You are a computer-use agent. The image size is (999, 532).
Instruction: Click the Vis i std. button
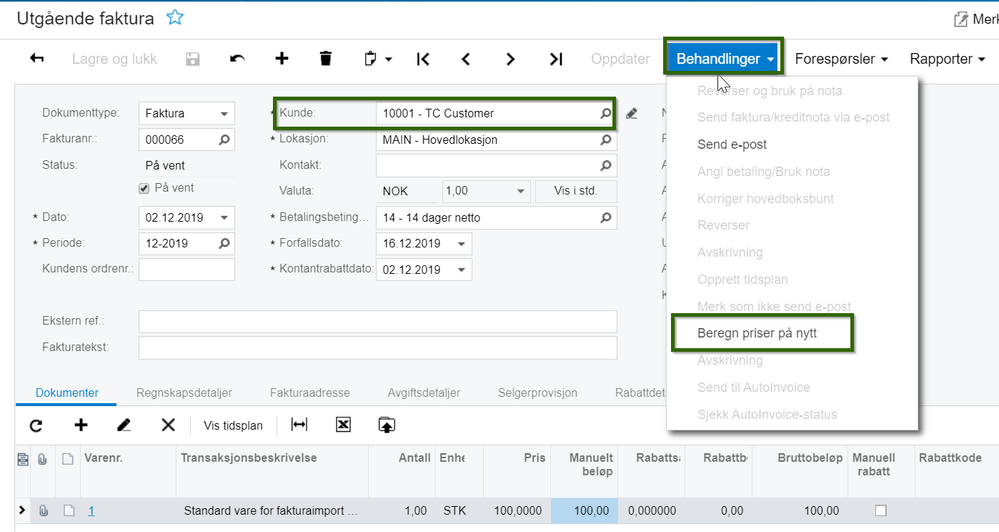[575, 191]
